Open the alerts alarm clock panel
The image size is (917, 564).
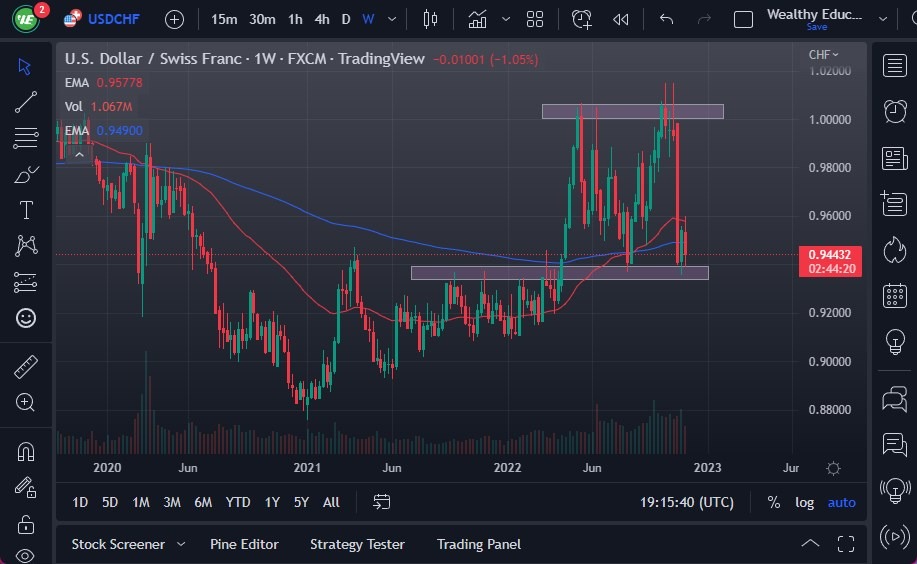(x=894, y=111)
